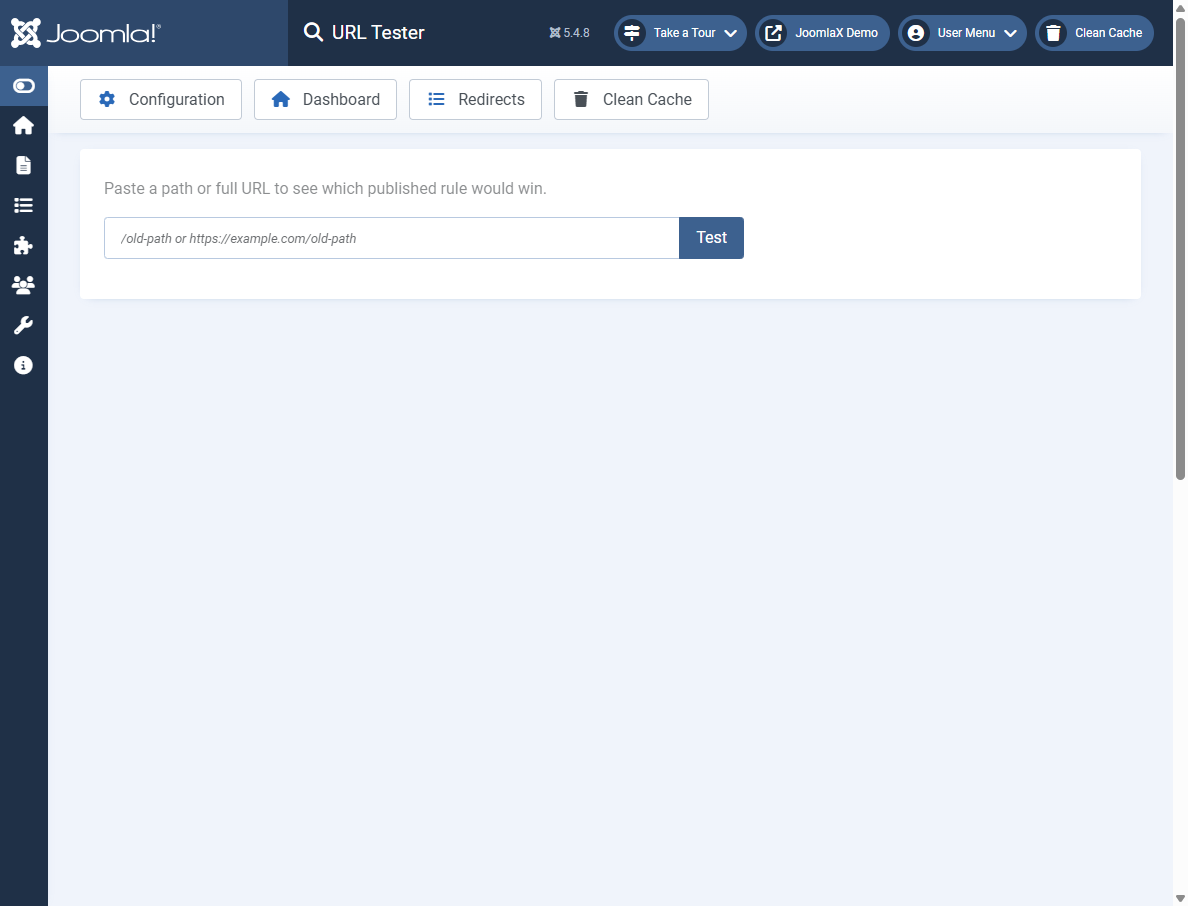Click the Joomla version 5.4.8 indicator
This screenshot has width=1188, height=906.
tap(569, 33)
